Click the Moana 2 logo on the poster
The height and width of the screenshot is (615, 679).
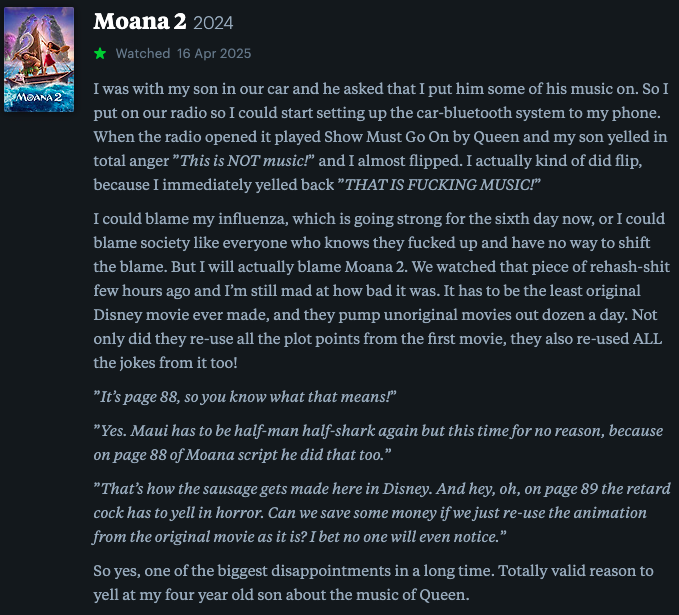tap(39, 97)
